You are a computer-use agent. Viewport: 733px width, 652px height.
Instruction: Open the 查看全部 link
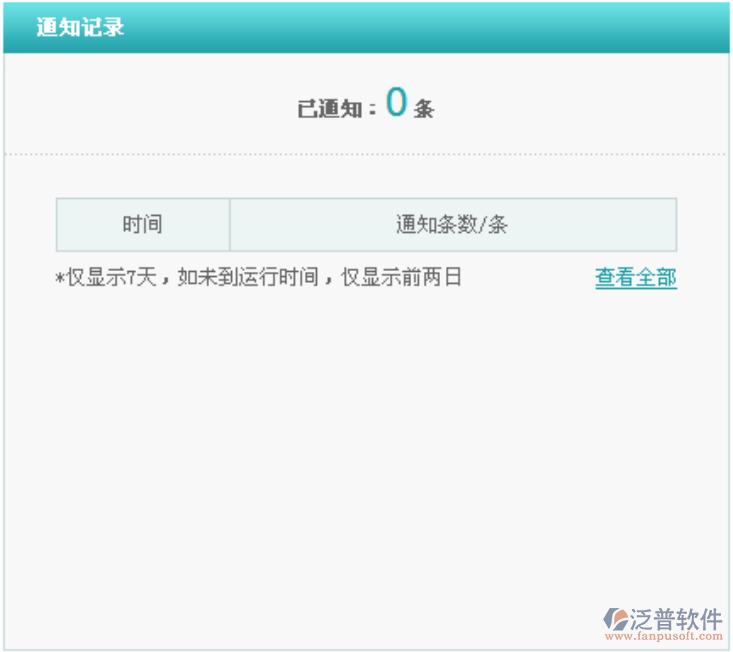636,277
